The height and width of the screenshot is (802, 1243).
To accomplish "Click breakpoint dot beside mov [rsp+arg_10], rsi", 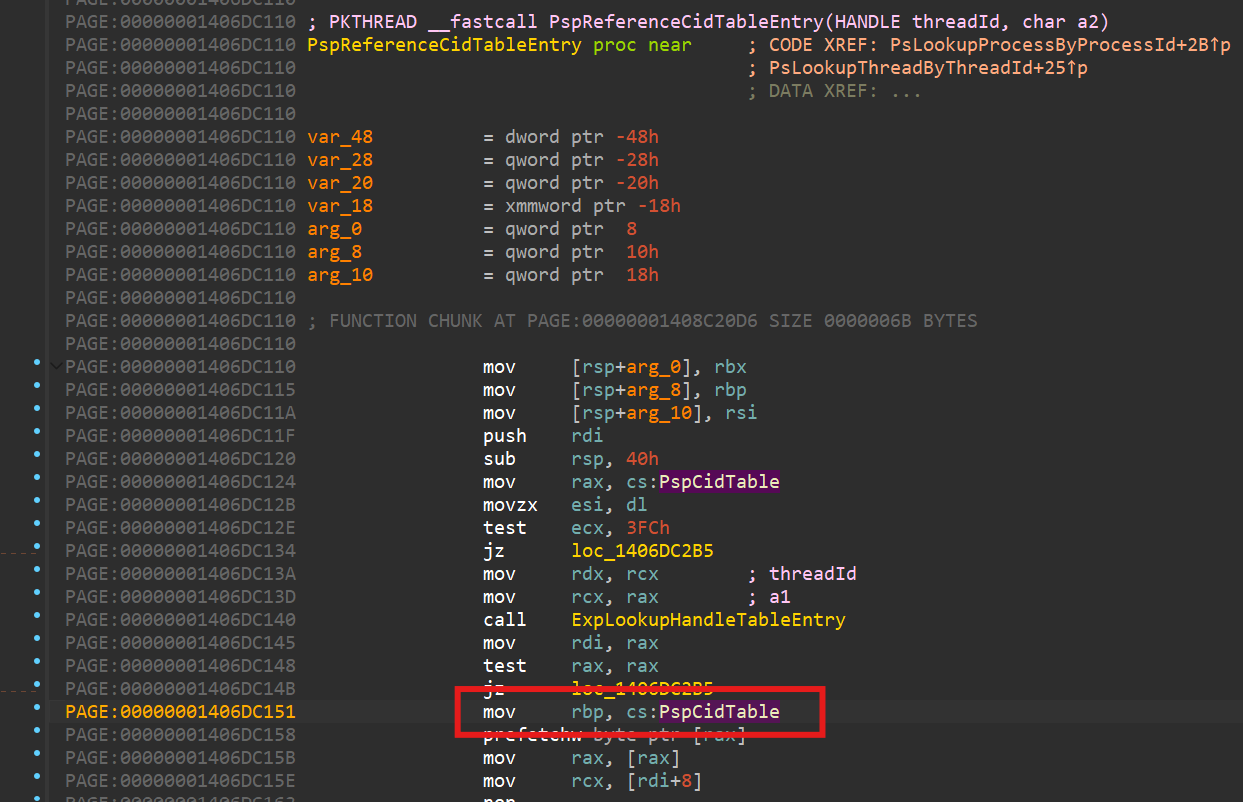I will [37, 413].
